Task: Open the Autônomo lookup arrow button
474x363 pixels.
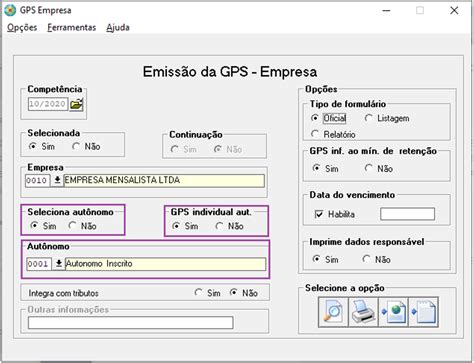Action: point(59,264)
